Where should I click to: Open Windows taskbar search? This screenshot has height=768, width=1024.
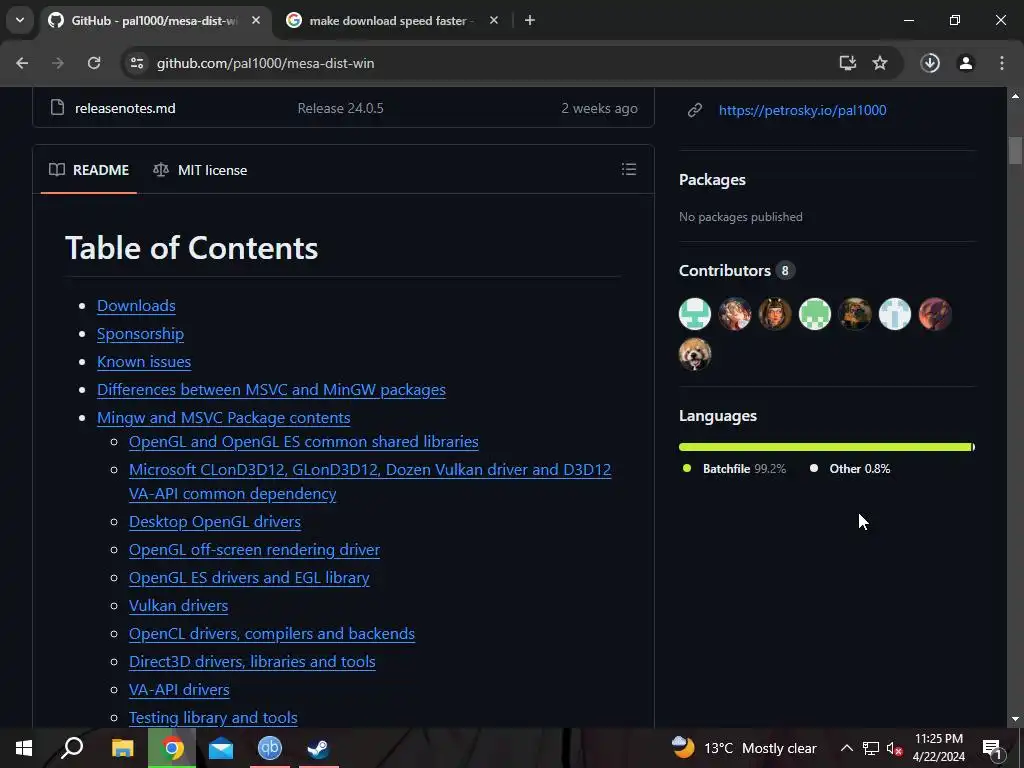72,748
